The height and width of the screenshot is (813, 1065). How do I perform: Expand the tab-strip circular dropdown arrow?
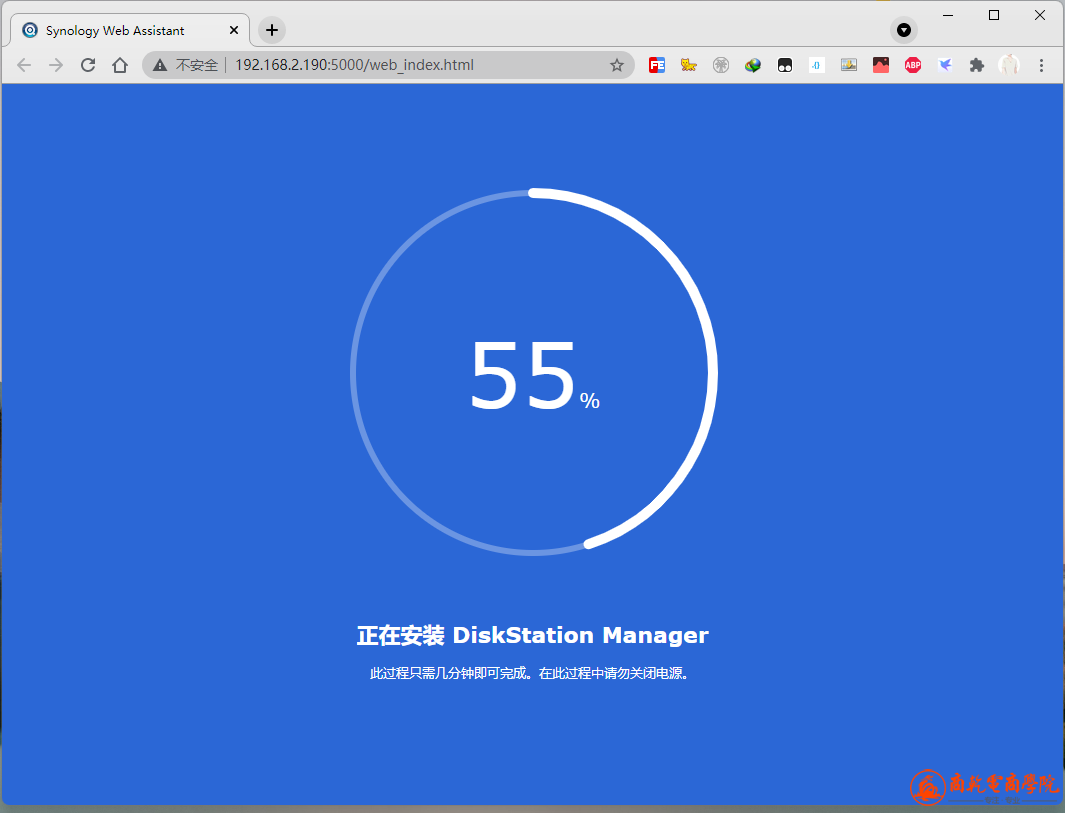pos(903,30)
